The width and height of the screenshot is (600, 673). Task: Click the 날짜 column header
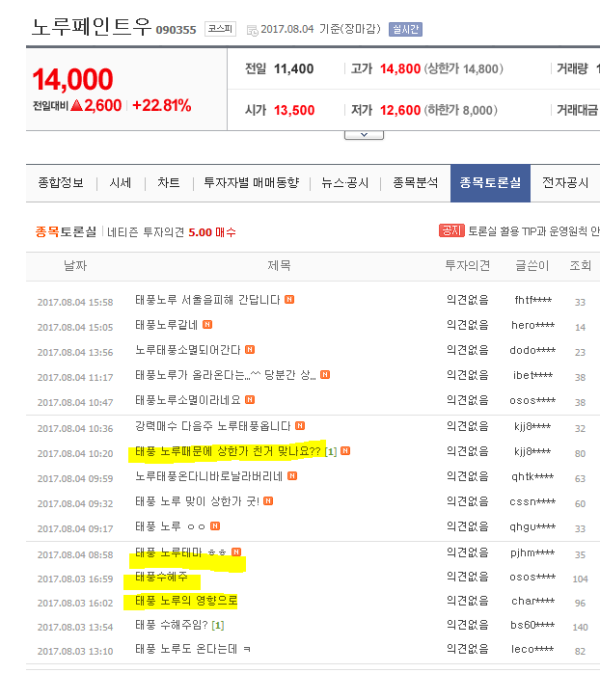click(x=75, y=266)
